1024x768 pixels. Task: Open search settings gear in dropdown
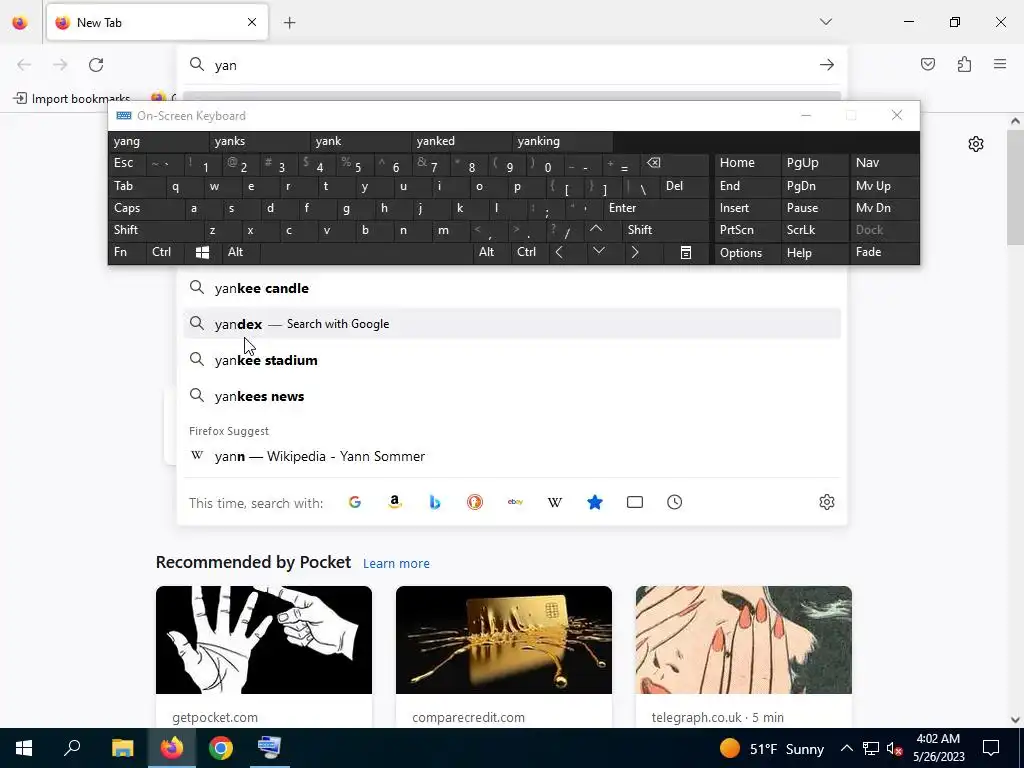pos(827,502)
